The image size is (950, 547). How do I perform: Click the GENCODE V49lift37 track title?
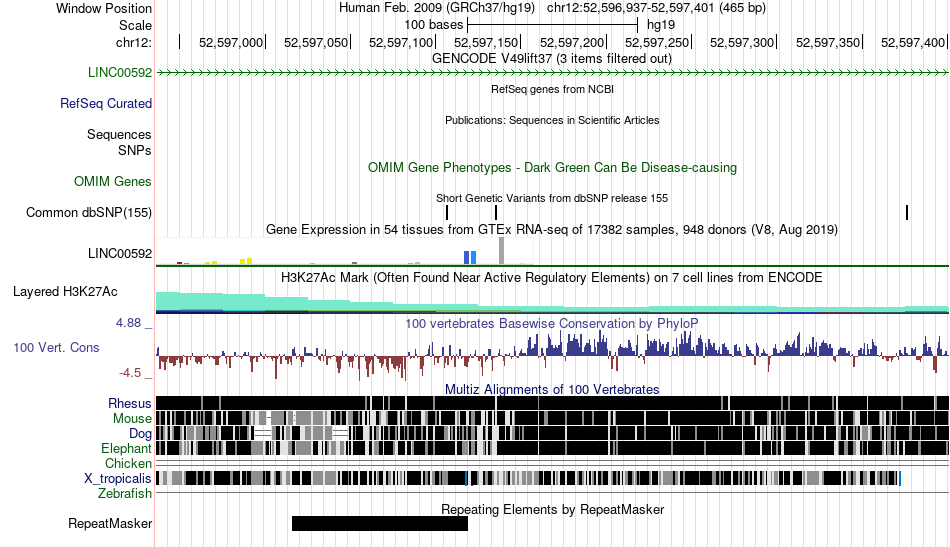(x=552, y=59)
